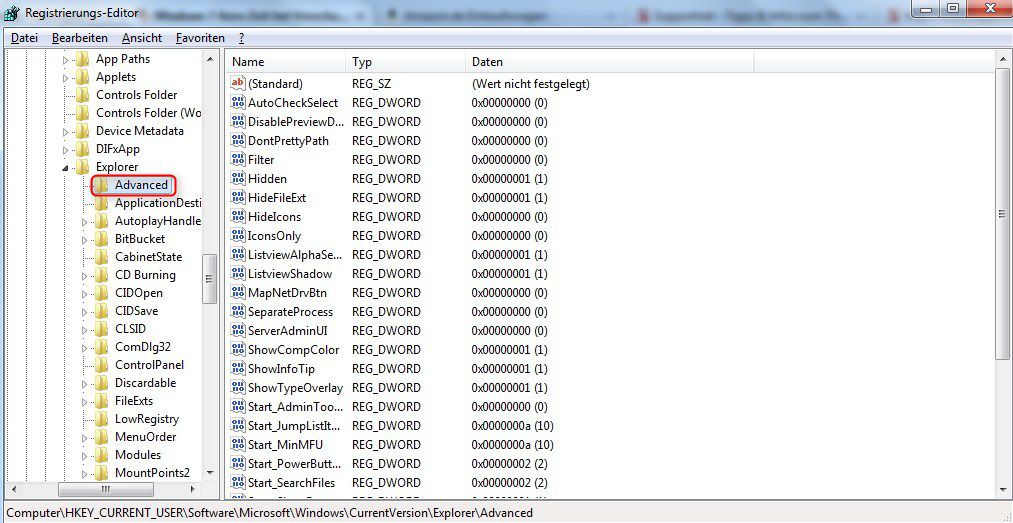Viewport: 1013px width, 523px height.
Task: Click the folder icon for BitBucket key
Action: (101, 239)
